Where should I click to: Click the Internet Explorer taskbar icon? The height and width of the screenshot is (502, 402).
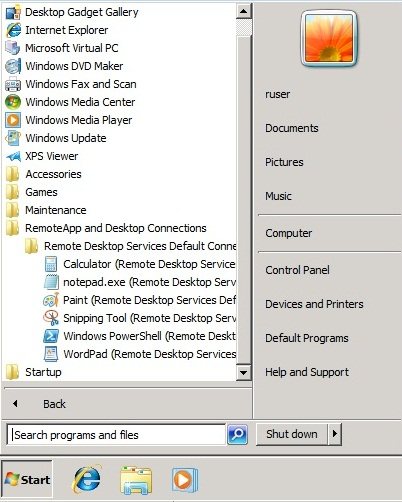[86, 479]
